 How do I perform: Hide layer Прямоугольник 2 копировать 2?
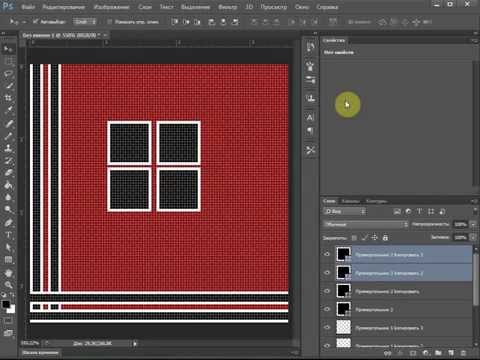click(x=327, y=273)
